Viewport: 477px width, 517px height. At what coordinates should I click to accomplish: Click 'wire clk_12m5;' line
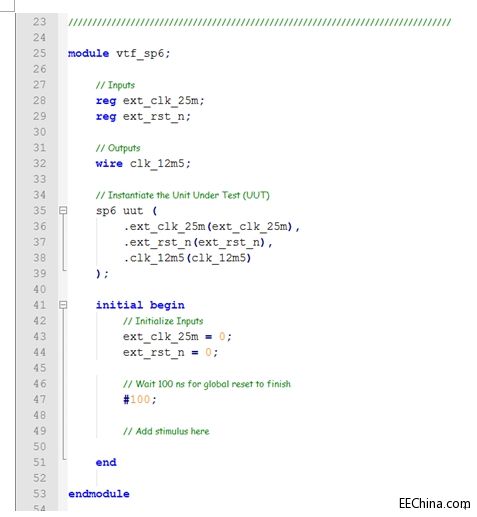pyautogui.click(x=143, y=163)
